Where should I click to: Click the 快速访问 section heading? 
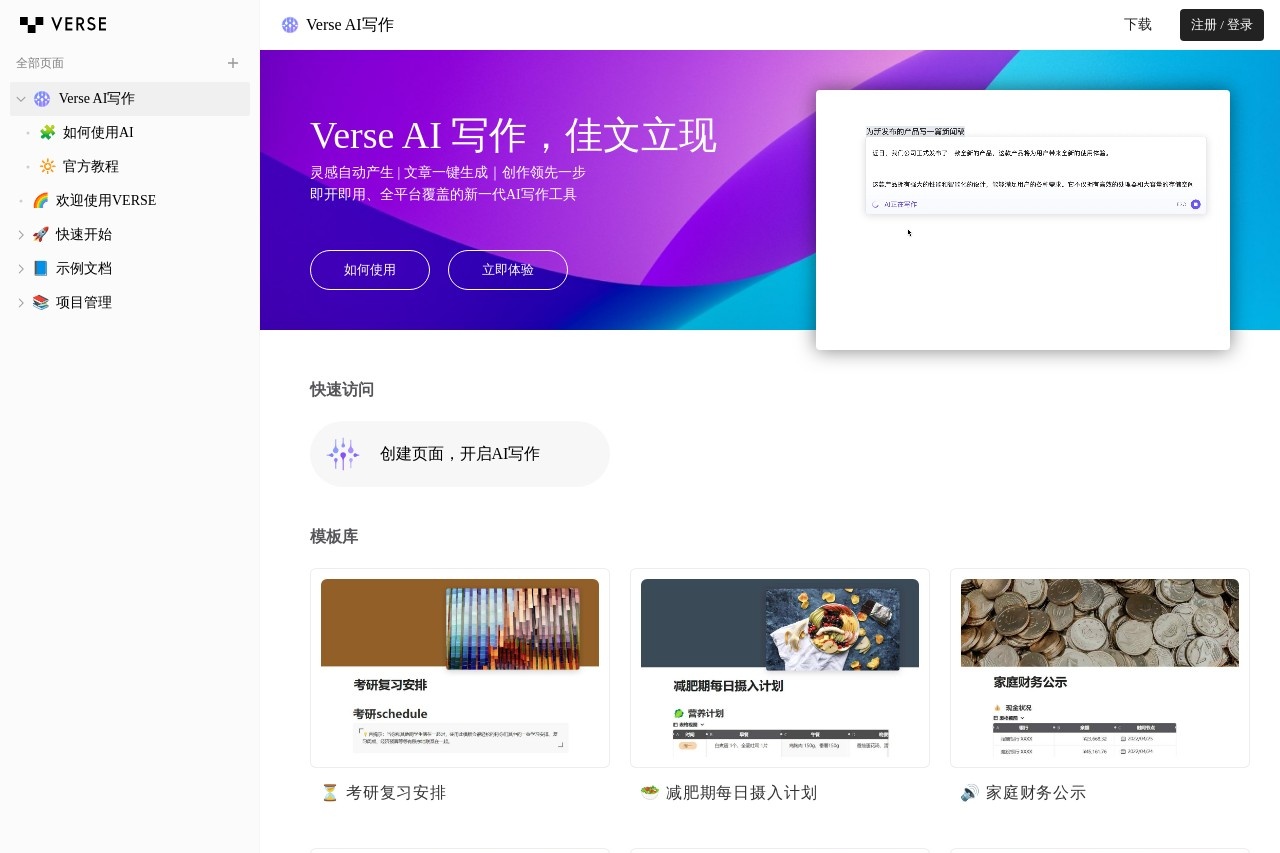[x=342, y=390]
